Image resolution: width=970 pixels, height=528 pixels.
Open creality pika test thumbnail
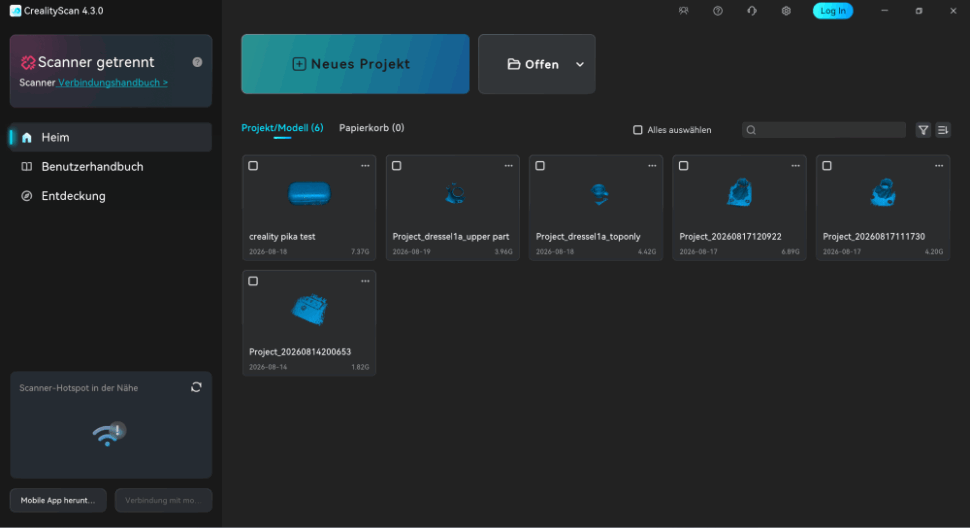point(309,194)
